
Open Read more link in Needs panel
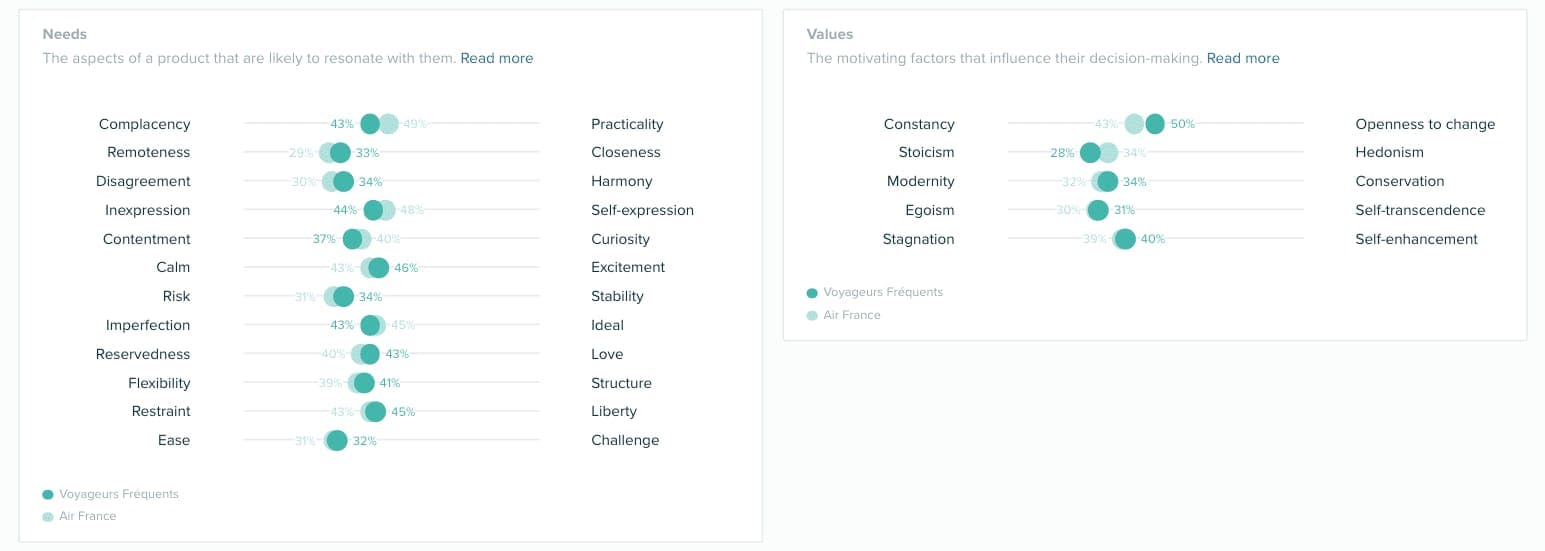(x=496, y=58)
